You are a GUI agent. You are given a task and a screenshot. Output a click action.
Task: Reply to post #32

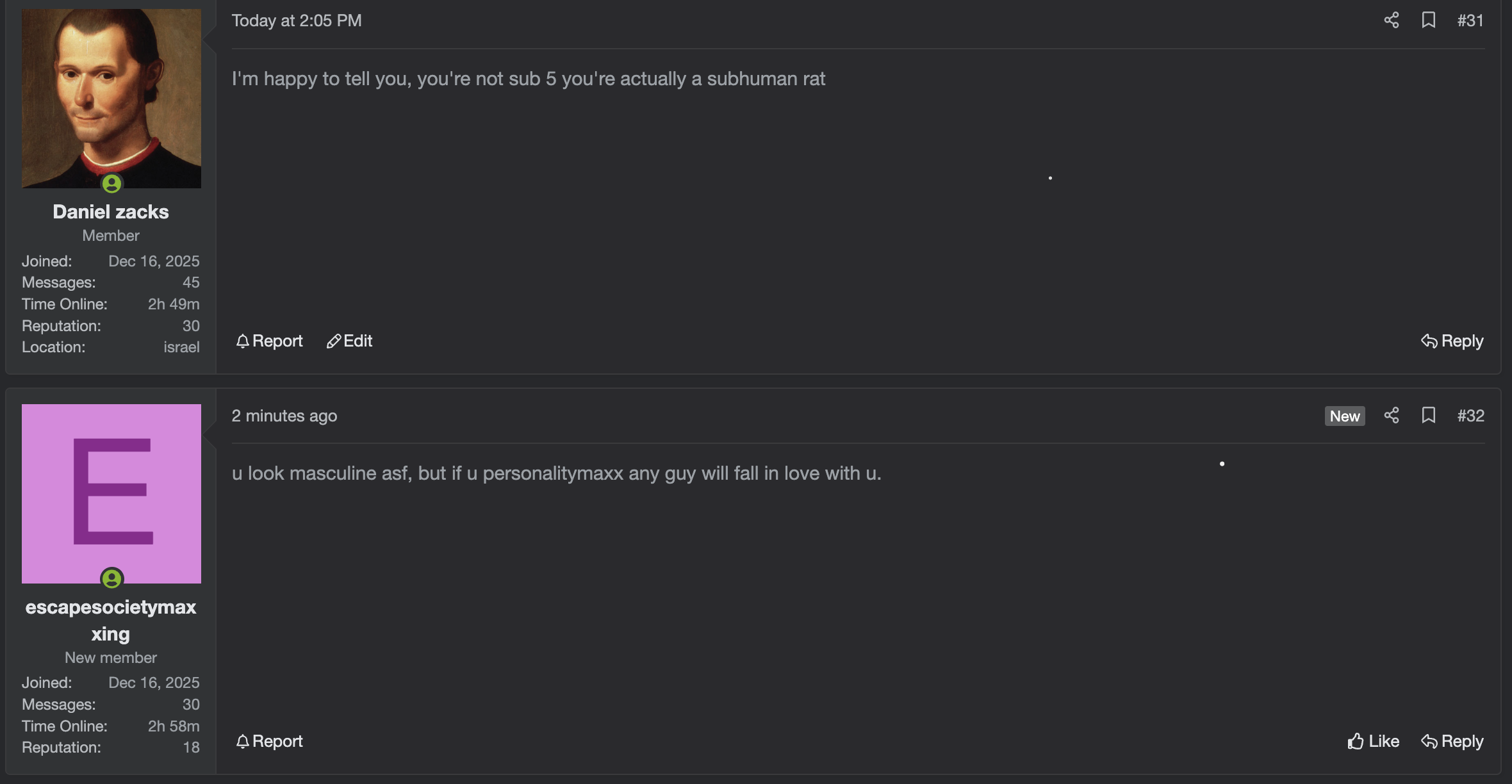coord(1452,741)
